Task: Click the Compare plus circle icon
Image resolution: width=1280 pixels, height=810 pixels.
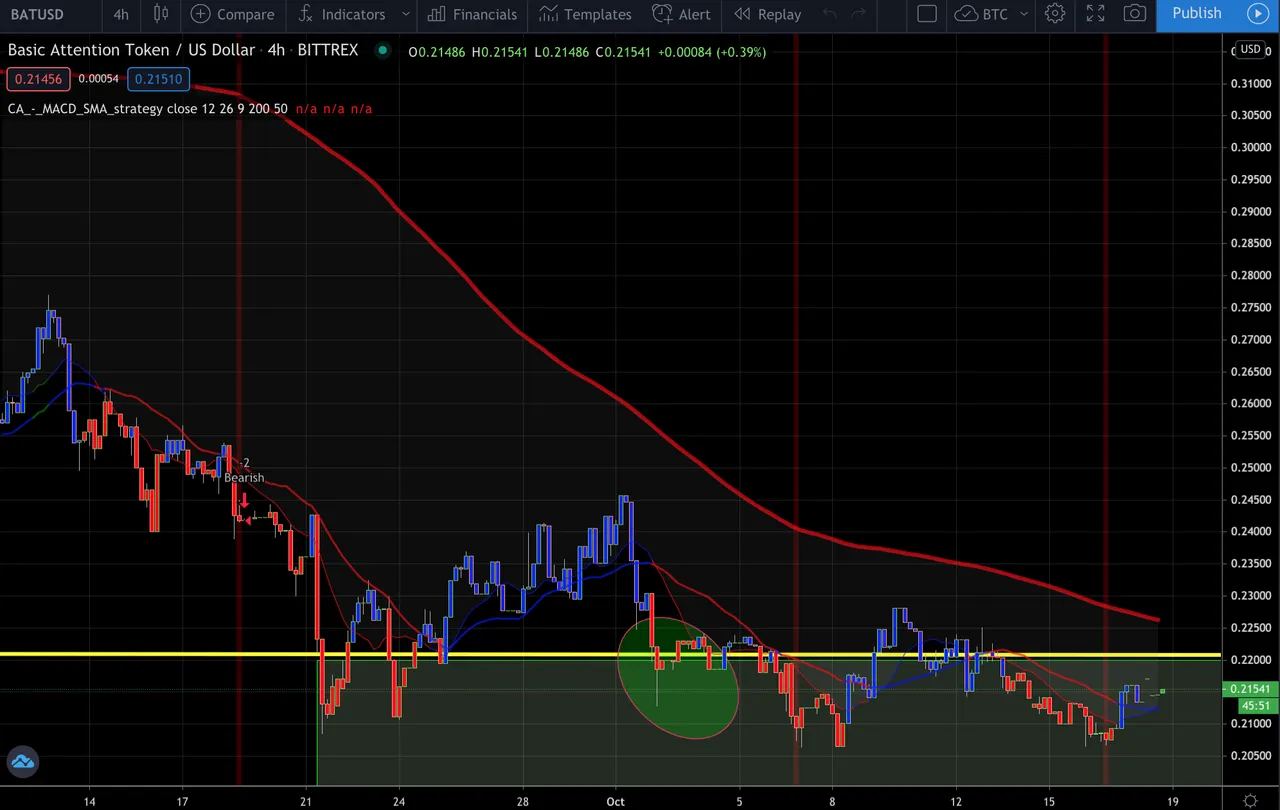Action: tap(201, 14)
